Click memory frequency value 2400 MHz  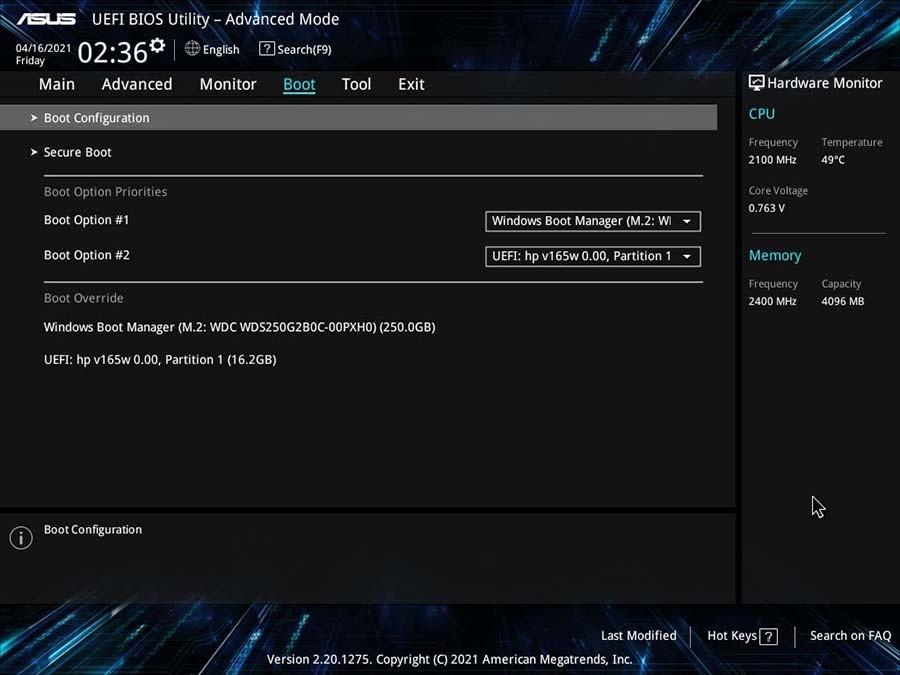pyautogui.click(x=773, y=301)
